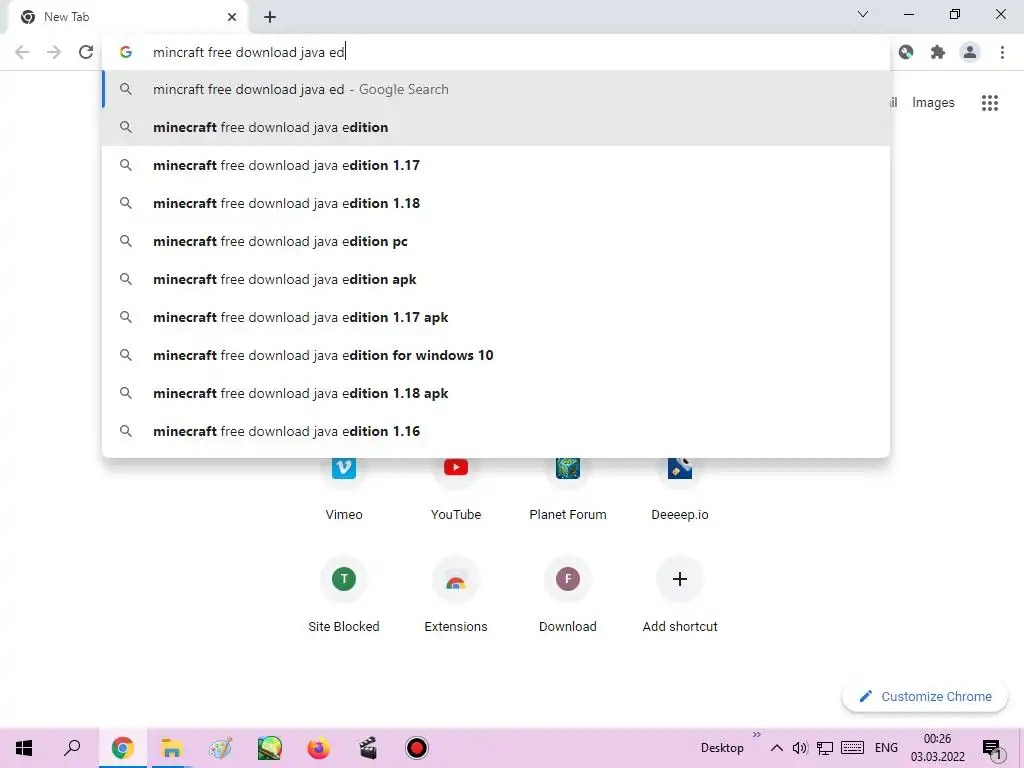Open the volume speaker icon
The height and width of the screenshot is (768, 1024).
click(x=800, y=748)
